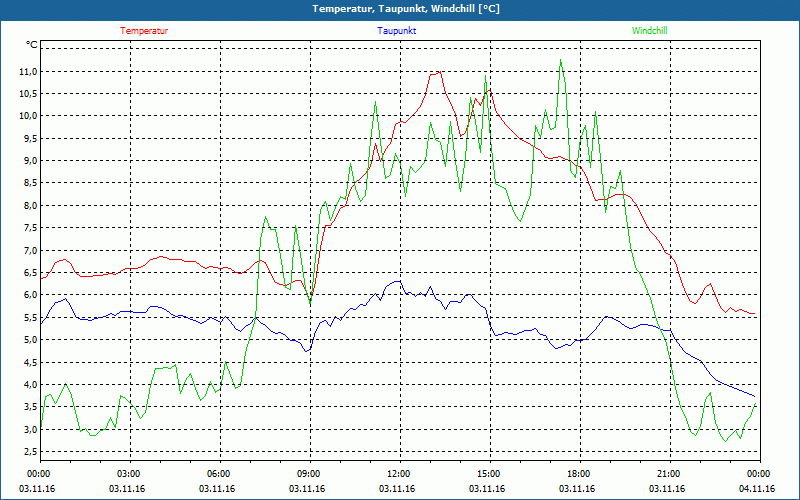Image resolution: width=800 pixels, height=500 pixels.
Task: Click the 4,5 y-axis value
Action: click(29, 362)
